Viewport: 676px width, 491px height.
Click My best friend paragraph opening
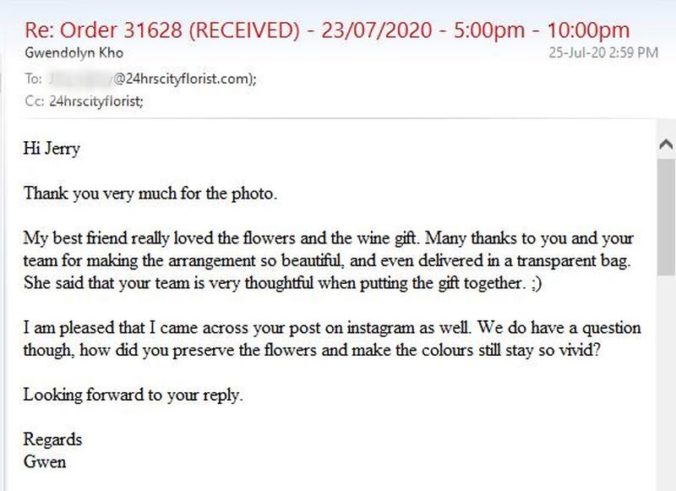point(70,240)
